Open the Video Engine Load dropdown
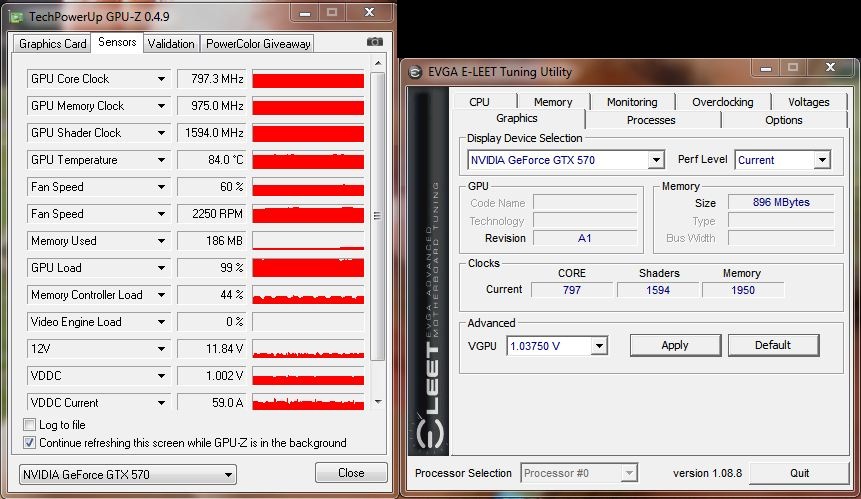 click(x=161, y=322)
